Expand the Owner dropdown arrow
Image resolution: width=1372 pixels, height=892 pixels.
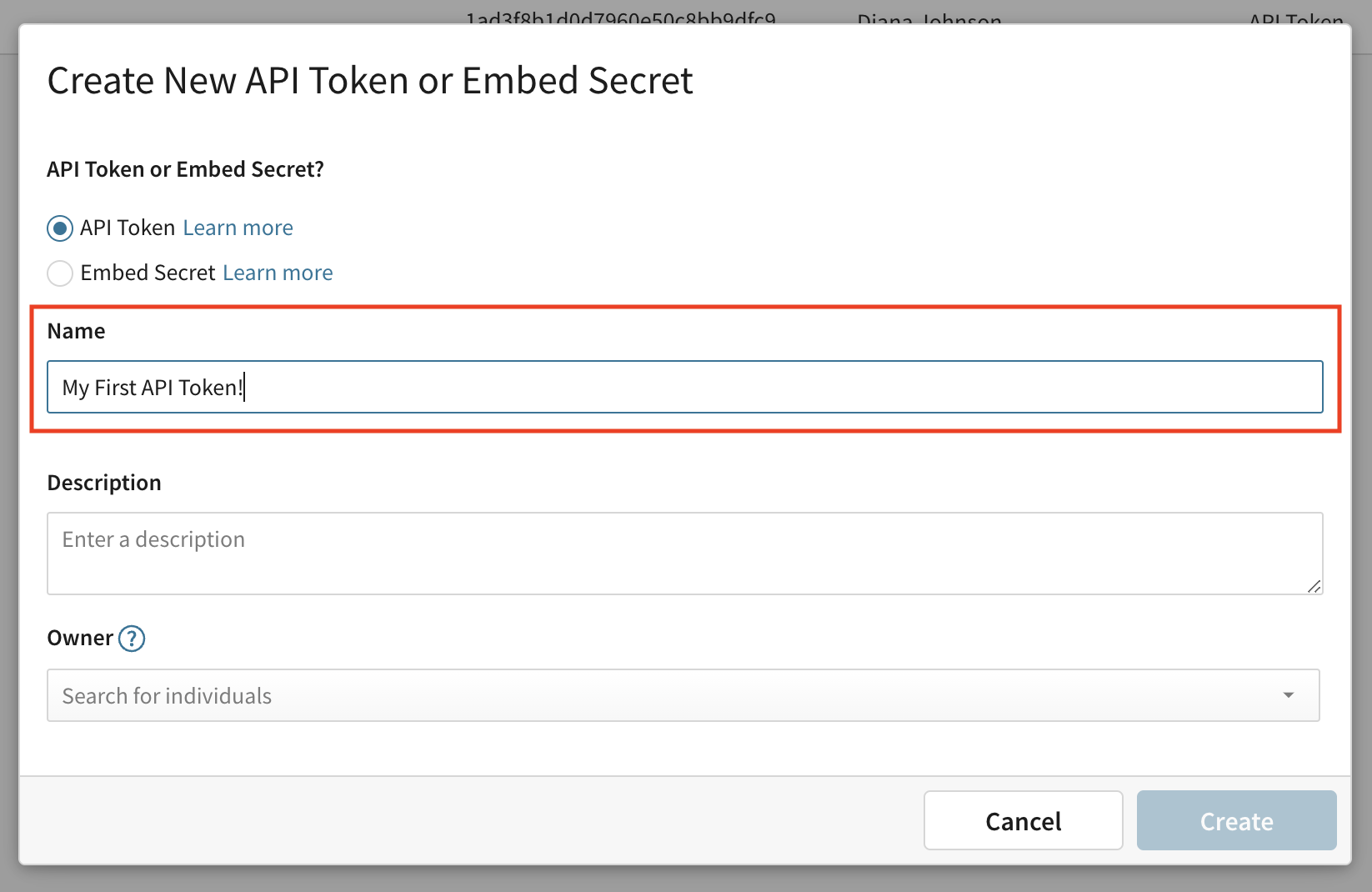point(1288,695)
